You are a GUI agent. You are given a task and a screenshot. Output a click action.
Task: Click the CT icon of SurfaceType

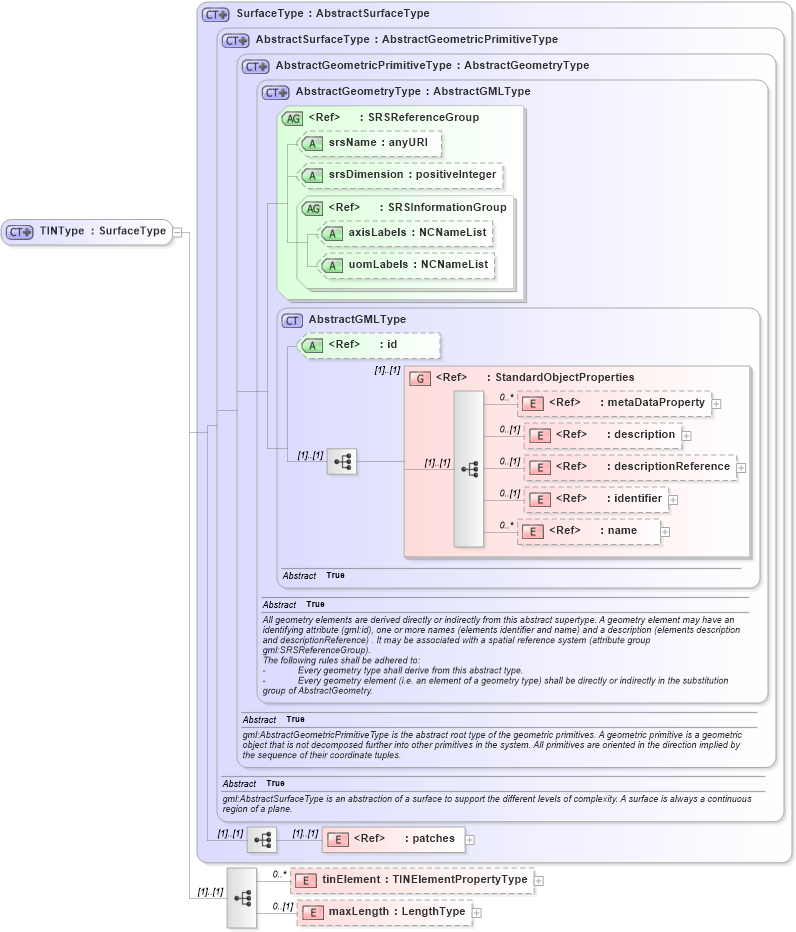[215, 14]
